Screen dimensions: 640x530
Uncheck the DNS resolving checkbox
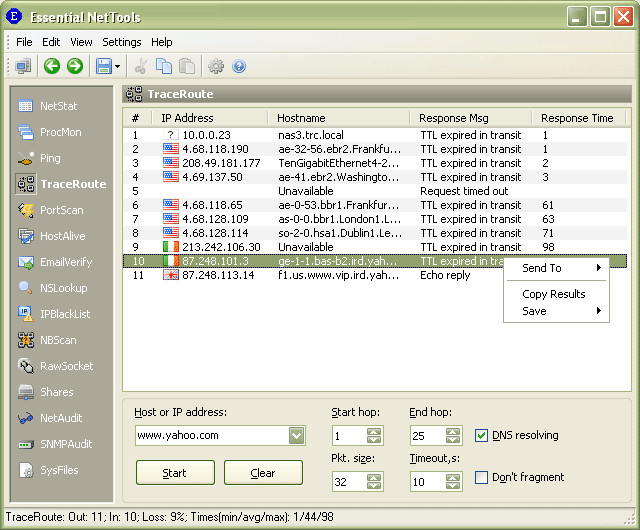[481, 435]
